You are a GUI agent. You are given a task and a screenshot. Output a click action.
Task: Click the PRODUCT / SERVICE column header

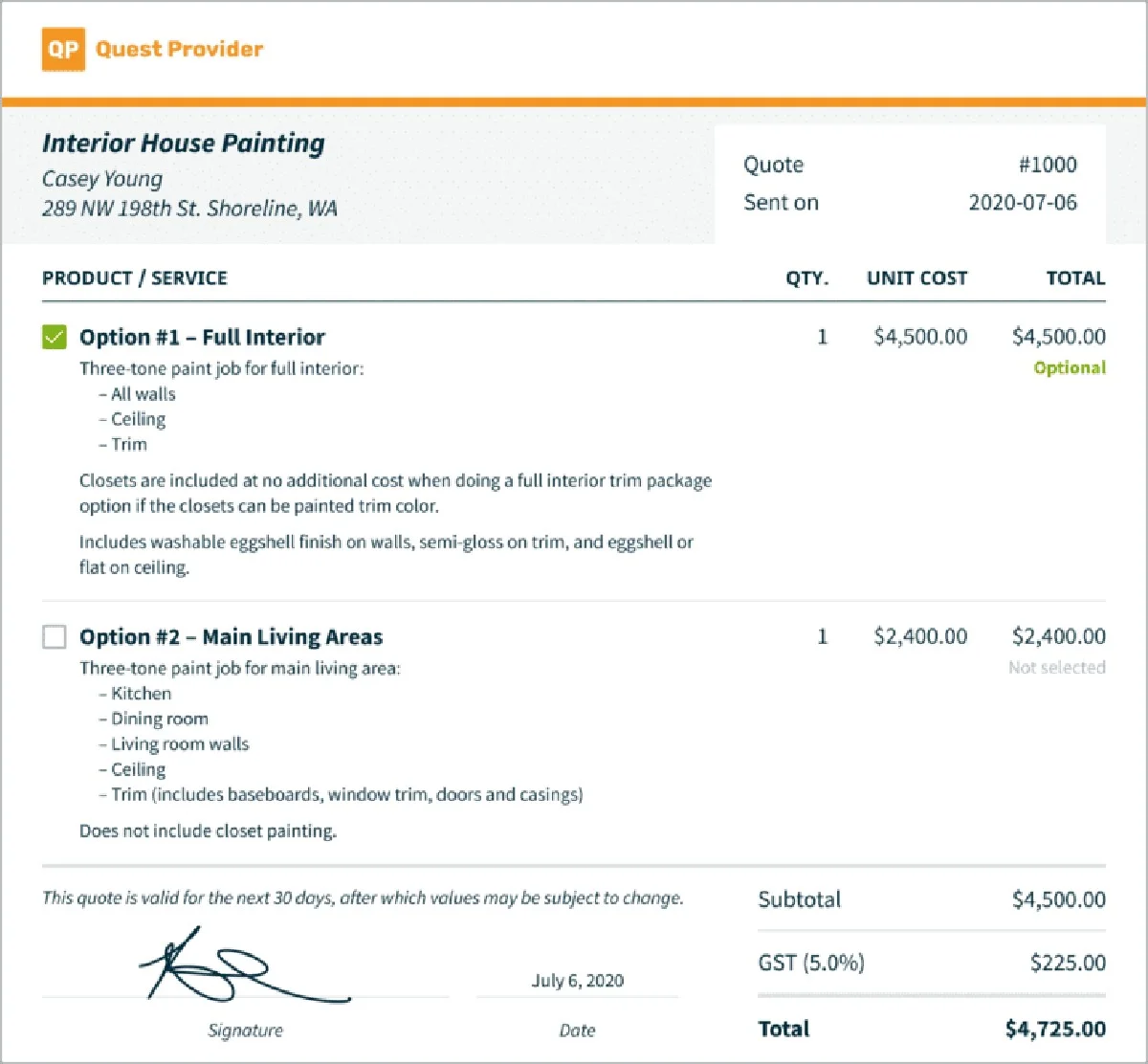[135, 278]
